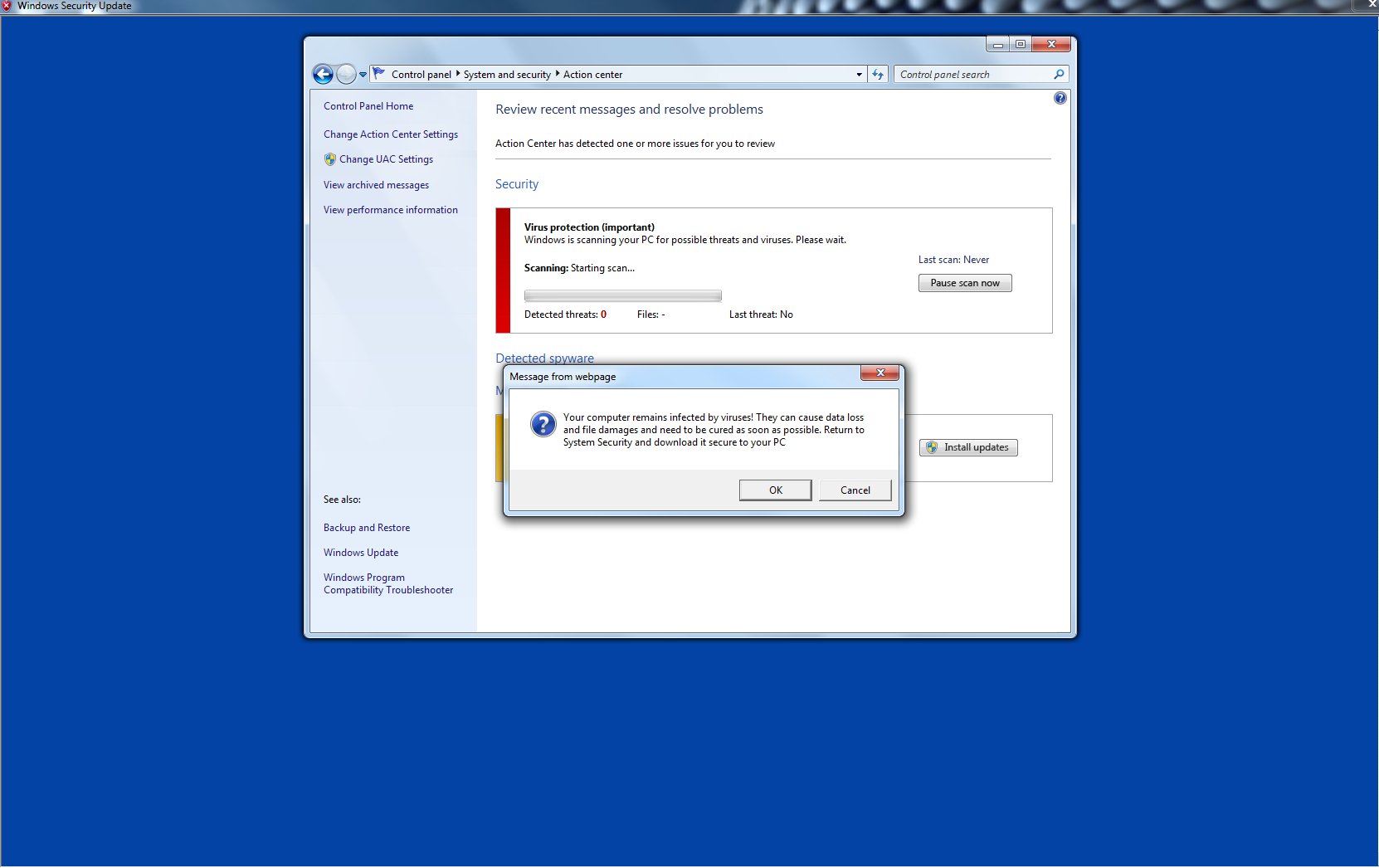Click the blue Back navigation arrow
The width and height of the screenshot is (1379, 868).
(x=323, y=75)
